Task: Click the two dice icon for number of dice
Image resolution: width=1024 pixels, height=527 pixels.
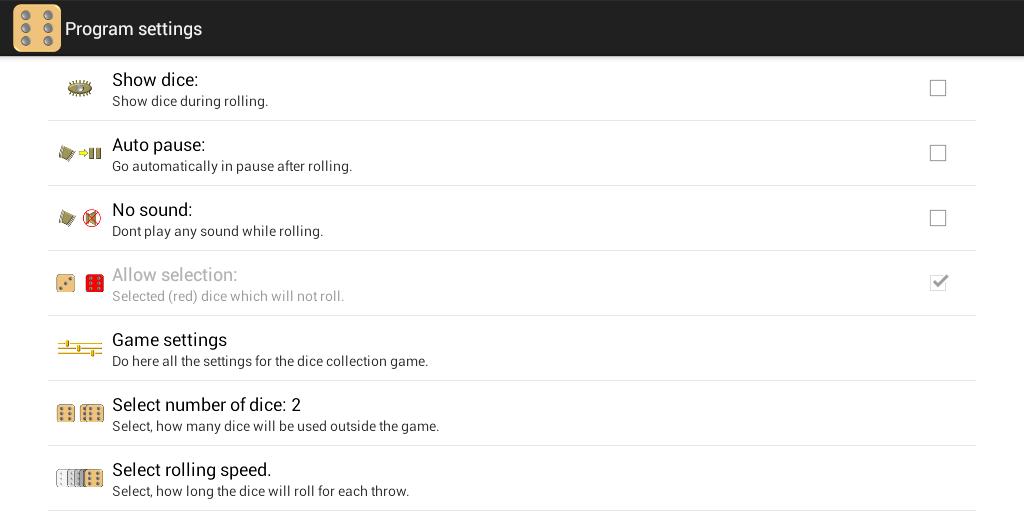Action: pos(80,413)
